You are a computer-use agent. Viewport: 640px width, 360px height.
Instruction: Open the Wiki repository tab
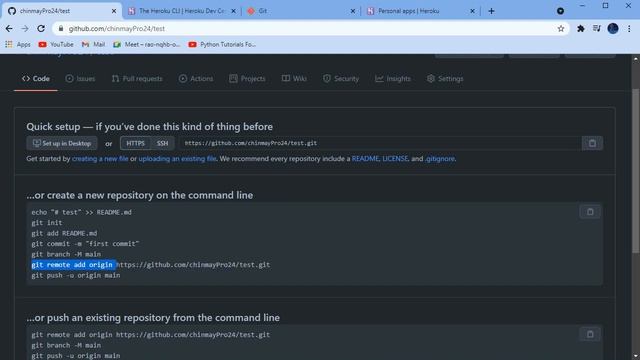click(x=294, y=79)
